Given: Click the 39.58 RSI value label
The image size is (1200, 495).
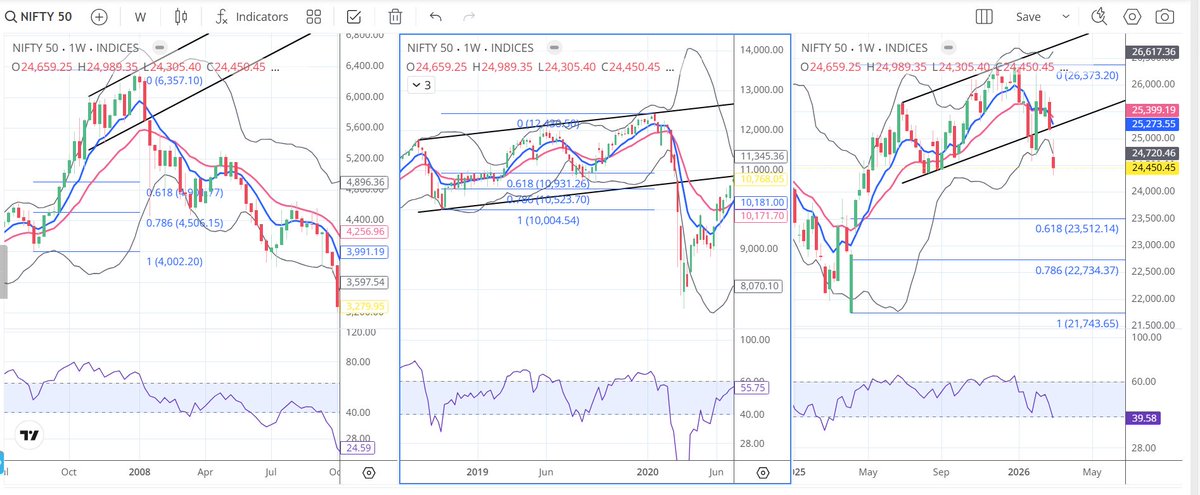Looking at the screenshot, I should coord(1144,418).
